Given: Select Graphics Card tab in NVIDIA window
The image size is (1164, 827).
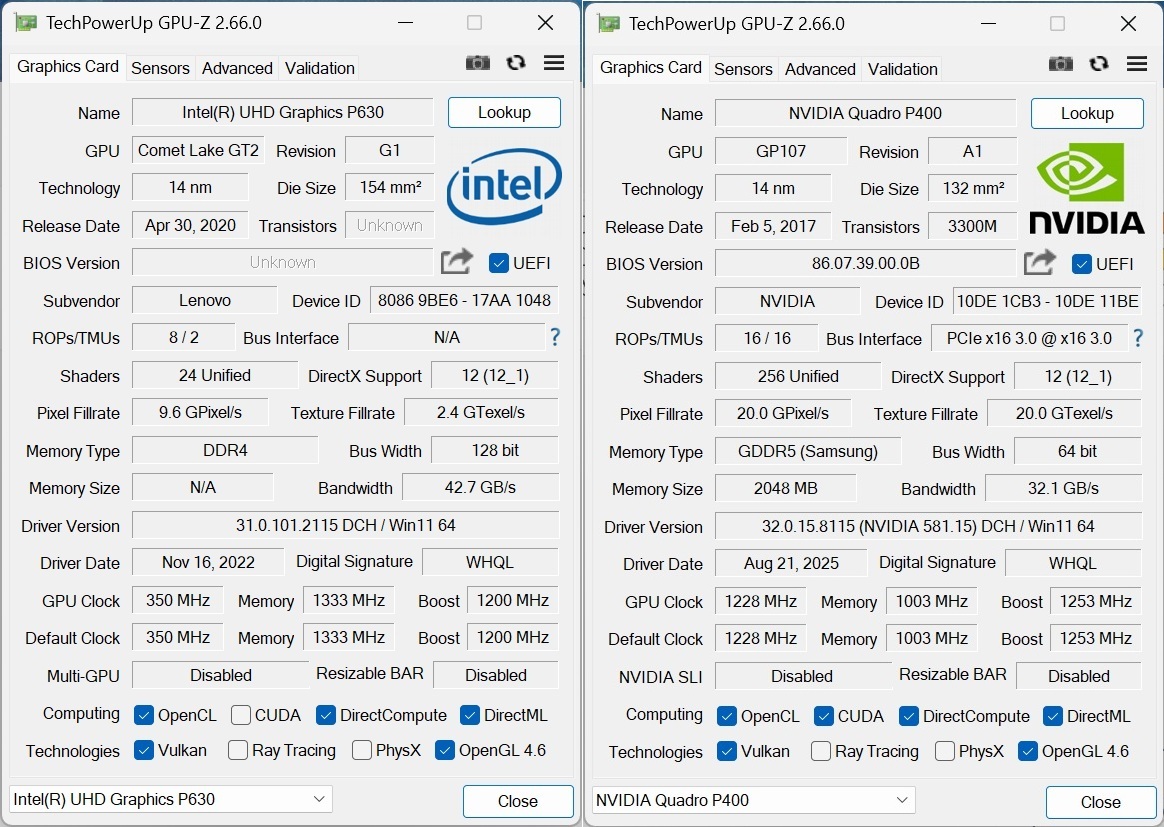Looking at the screenshot, I should click(650, 68).
